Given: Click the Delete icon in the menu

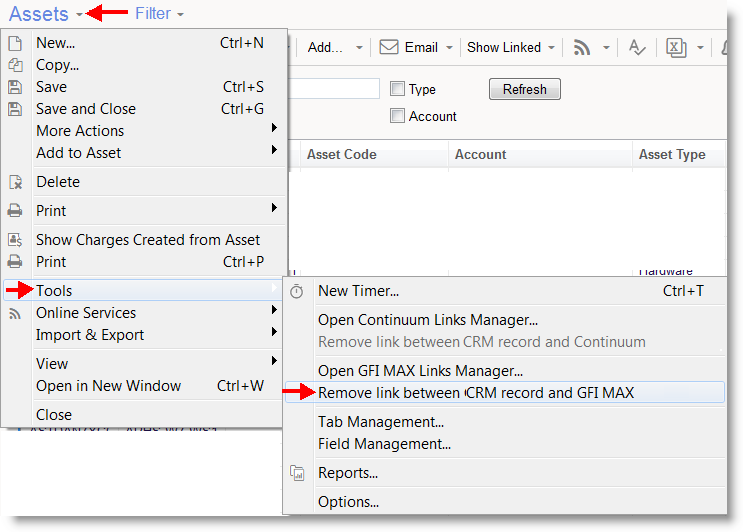Looking at the screenshot, I should [x=15, y=182].
